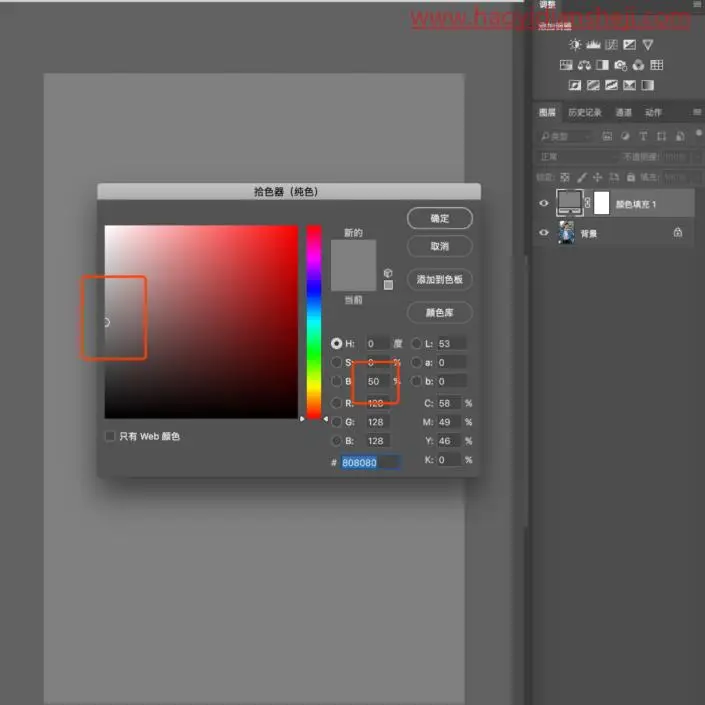Click the vertical hue spectrum slider
Screen dimensions: 705x705
pos(314,322)
